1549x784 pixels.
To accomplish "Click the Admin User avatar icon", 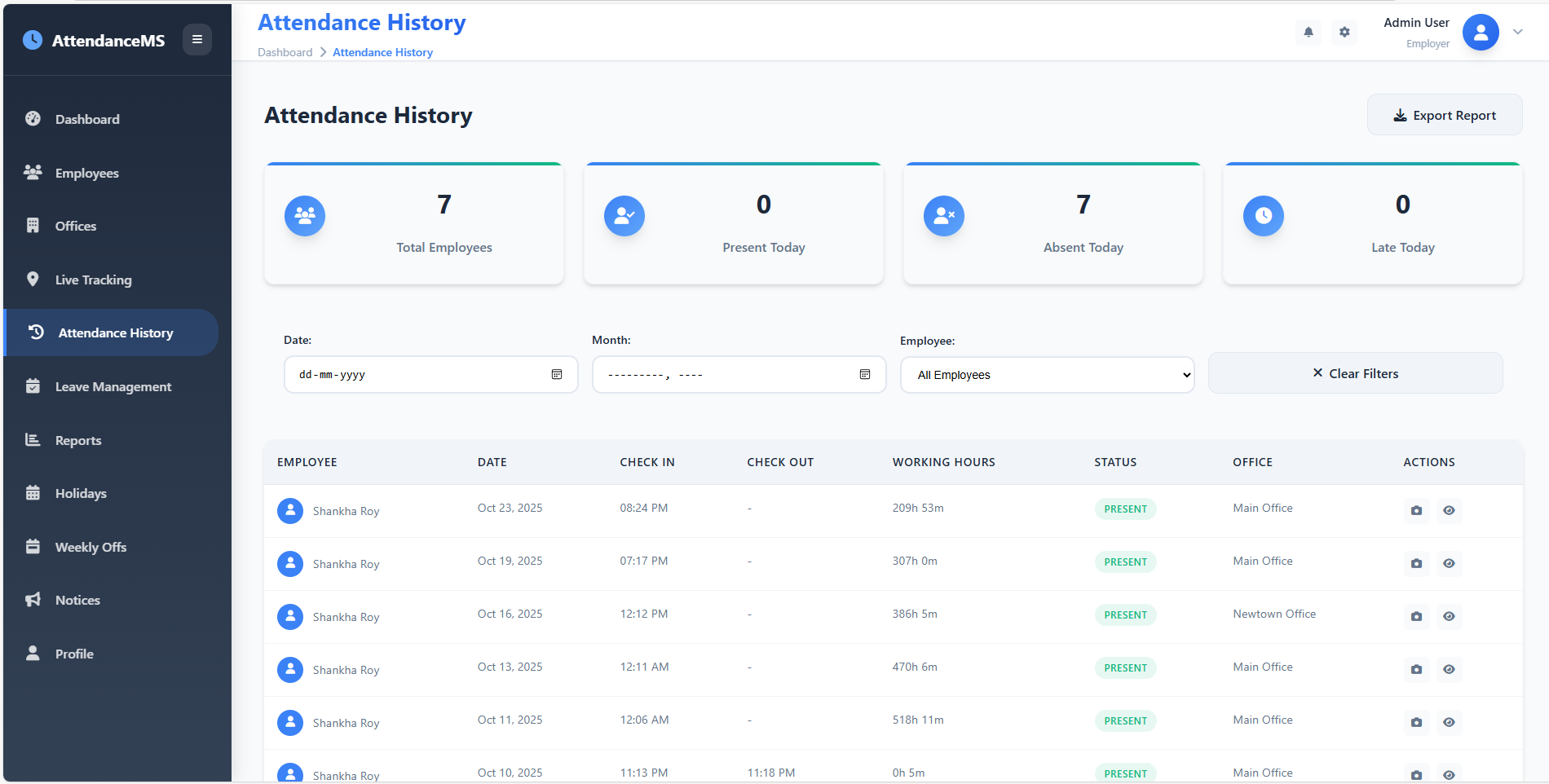I will (x=1481, y=33).
